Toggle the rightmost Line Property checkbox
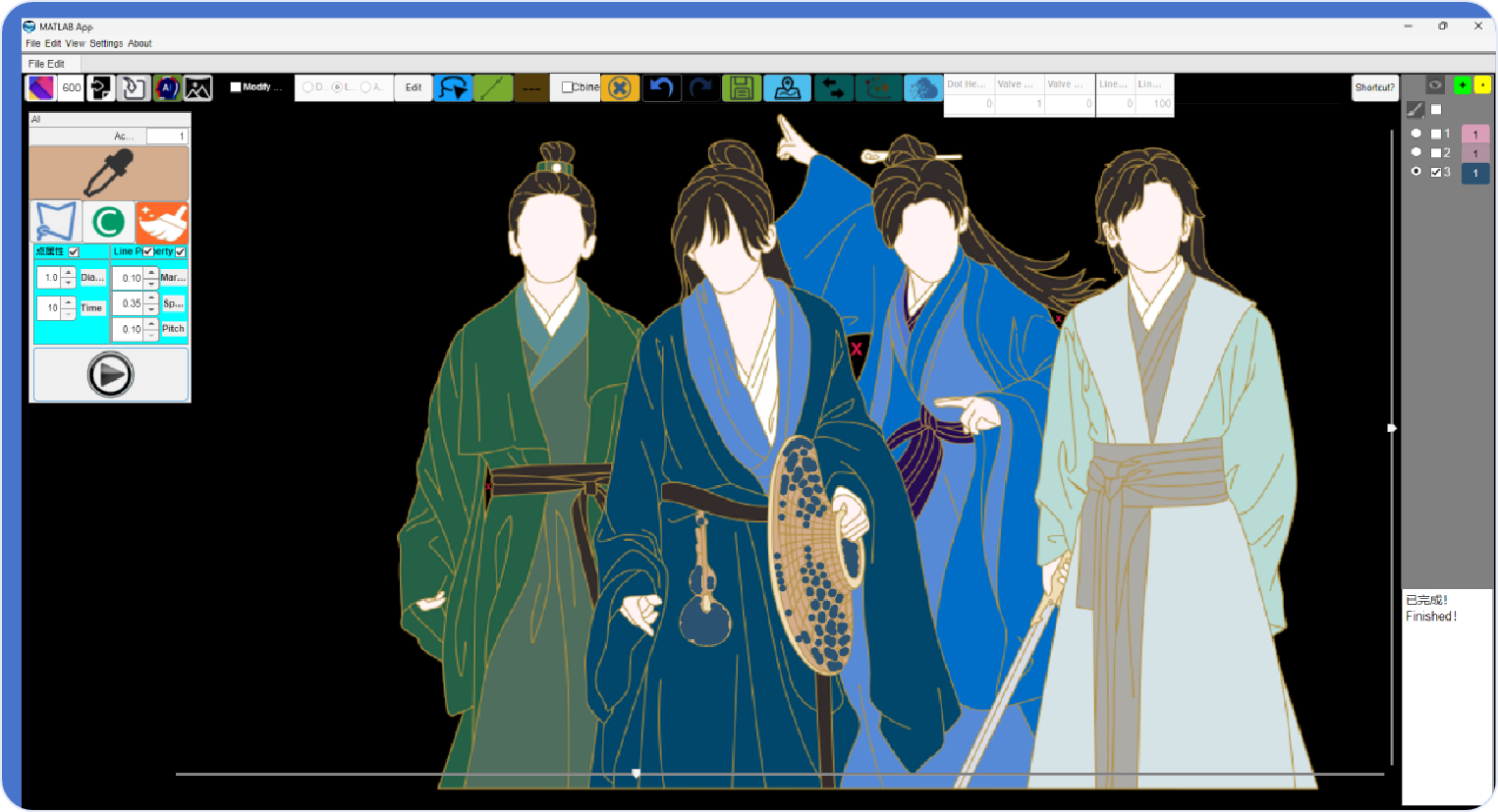Viewport: 1498px width, 812px height. [x=181, y=252]
